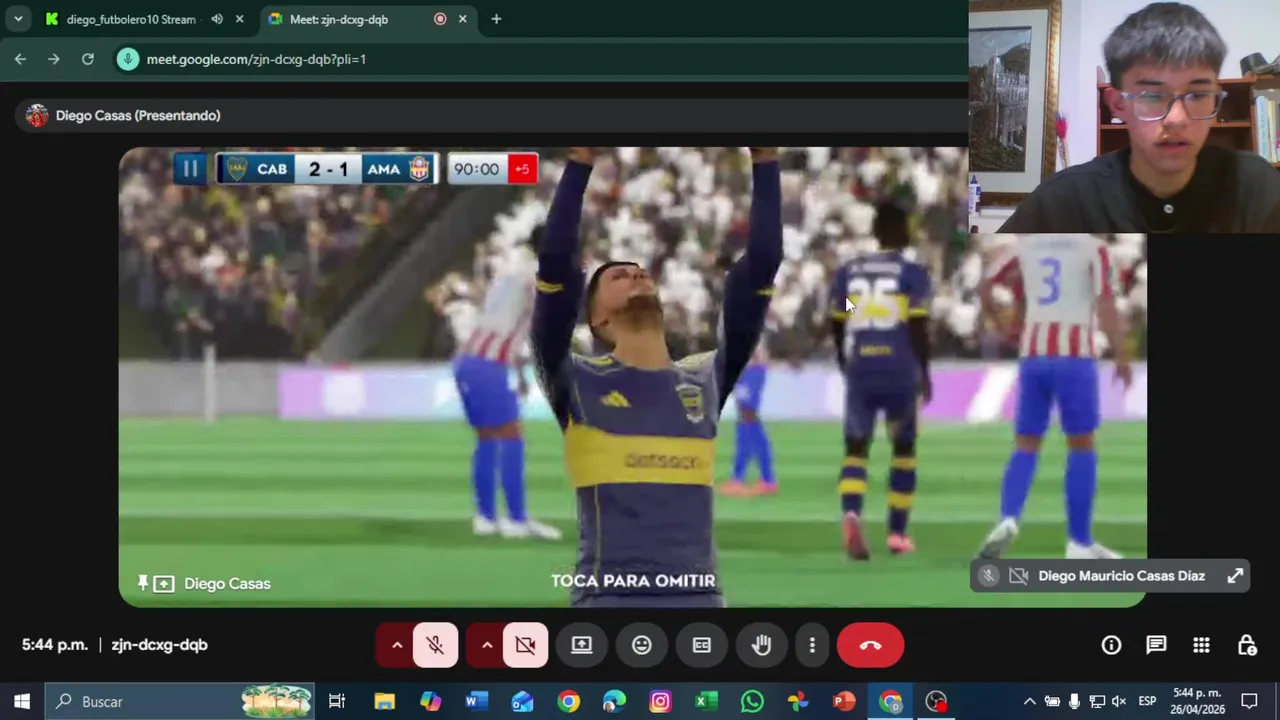Leave the call with red hang-up button
1280x720 pixels.
pos(870,645)
